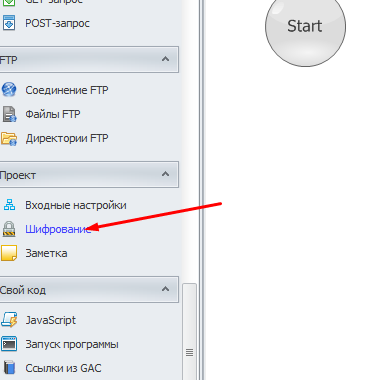Viewport: 365px width, 380px height.
Task: Select Директории FTP item text
Action: [x=67, y=138]
